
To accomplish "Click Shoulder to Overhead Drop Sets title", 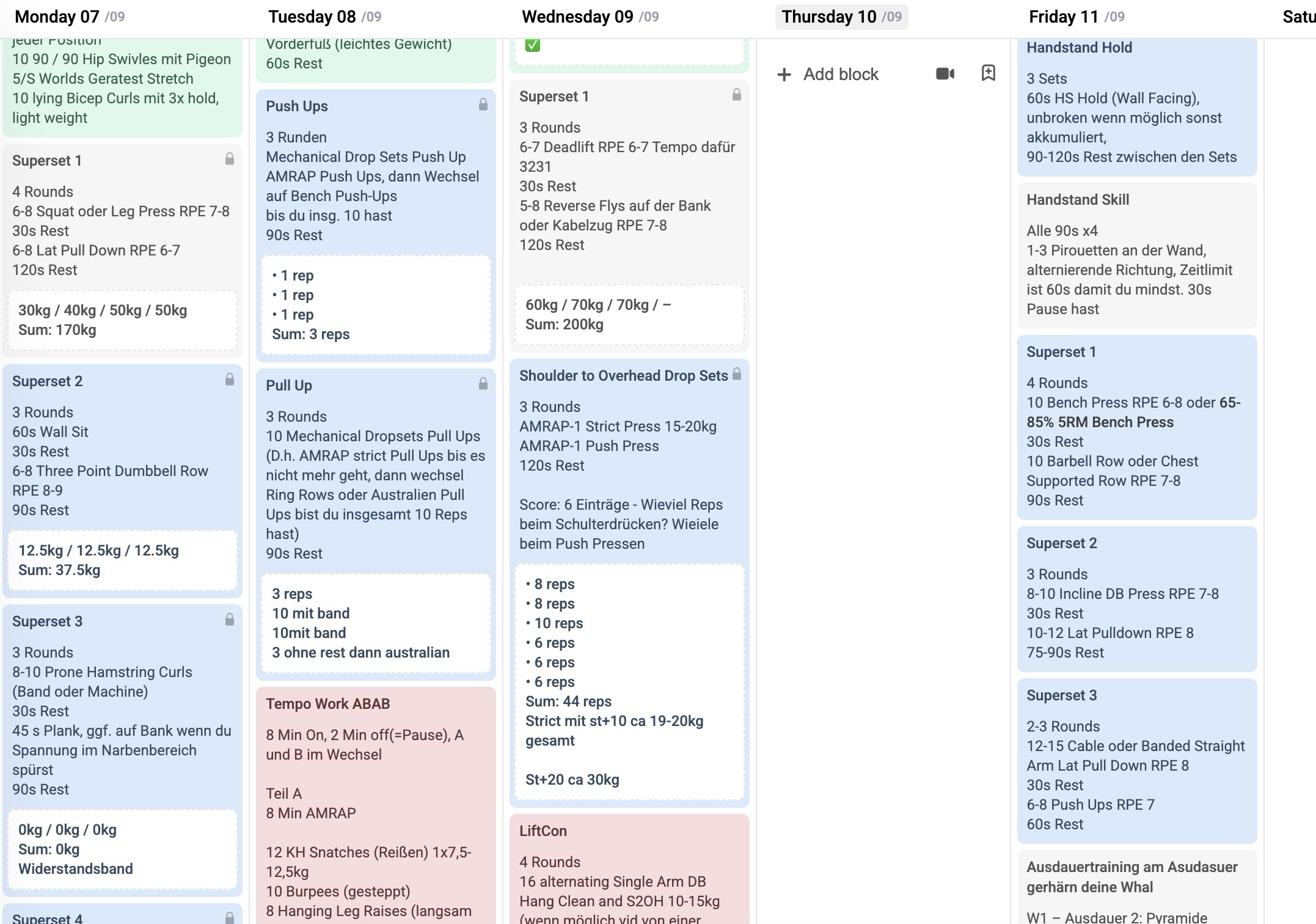I will pyautogui.click(x=623, y=376).
